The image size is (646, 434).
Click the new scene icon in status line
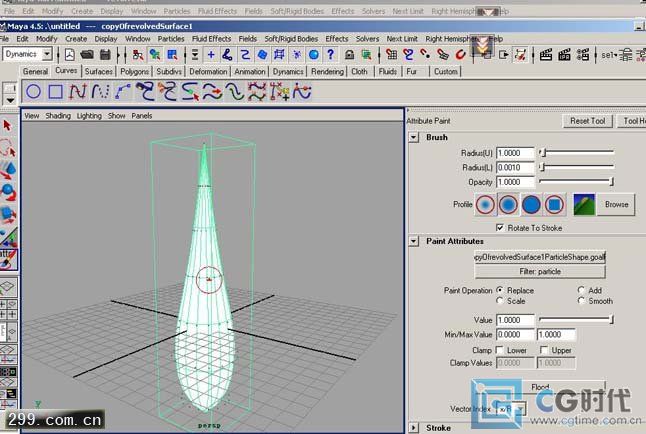coord(69,54)
